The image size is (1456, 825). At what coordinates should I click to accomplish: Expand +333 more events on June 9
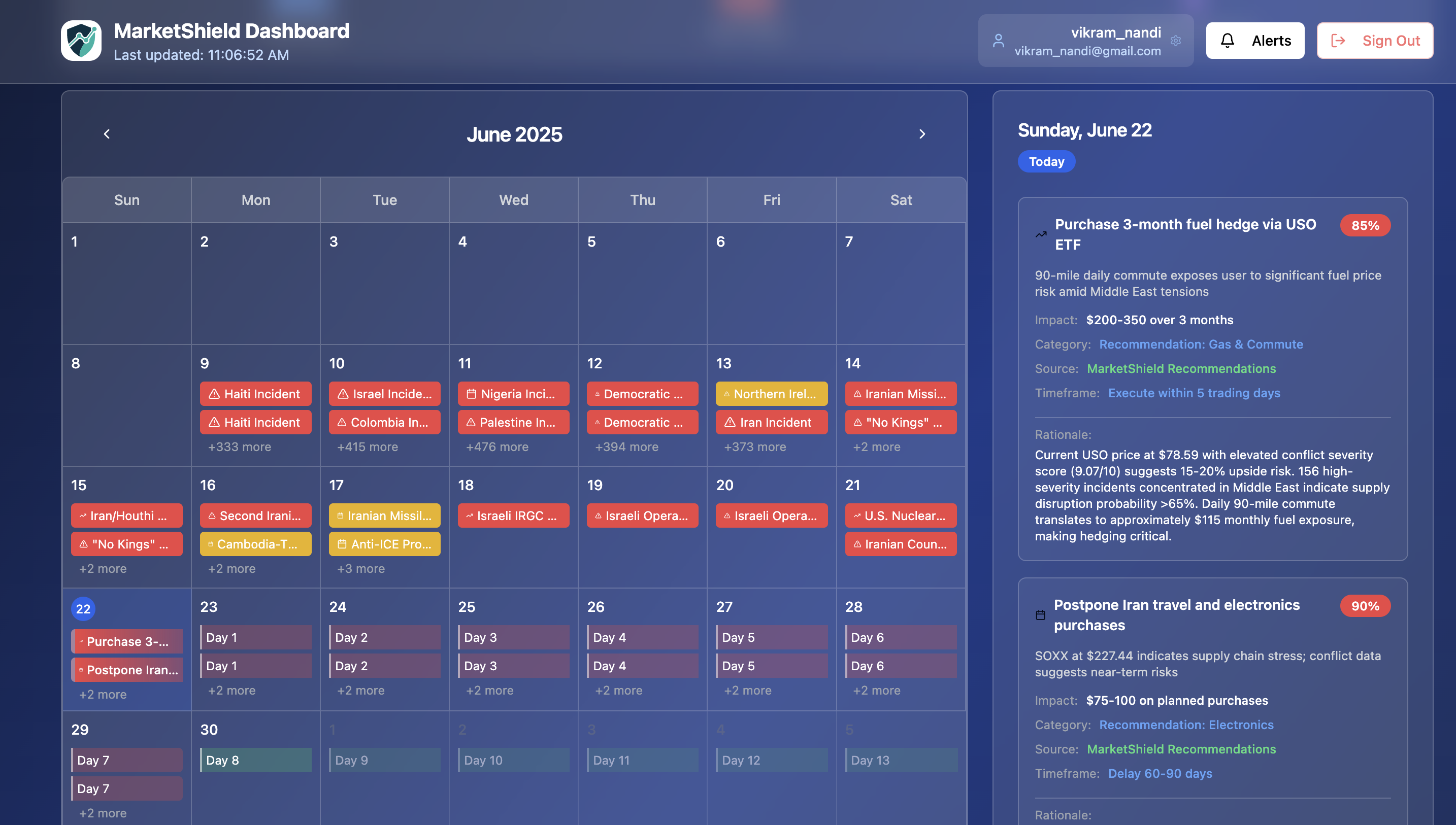pos(239,447)
